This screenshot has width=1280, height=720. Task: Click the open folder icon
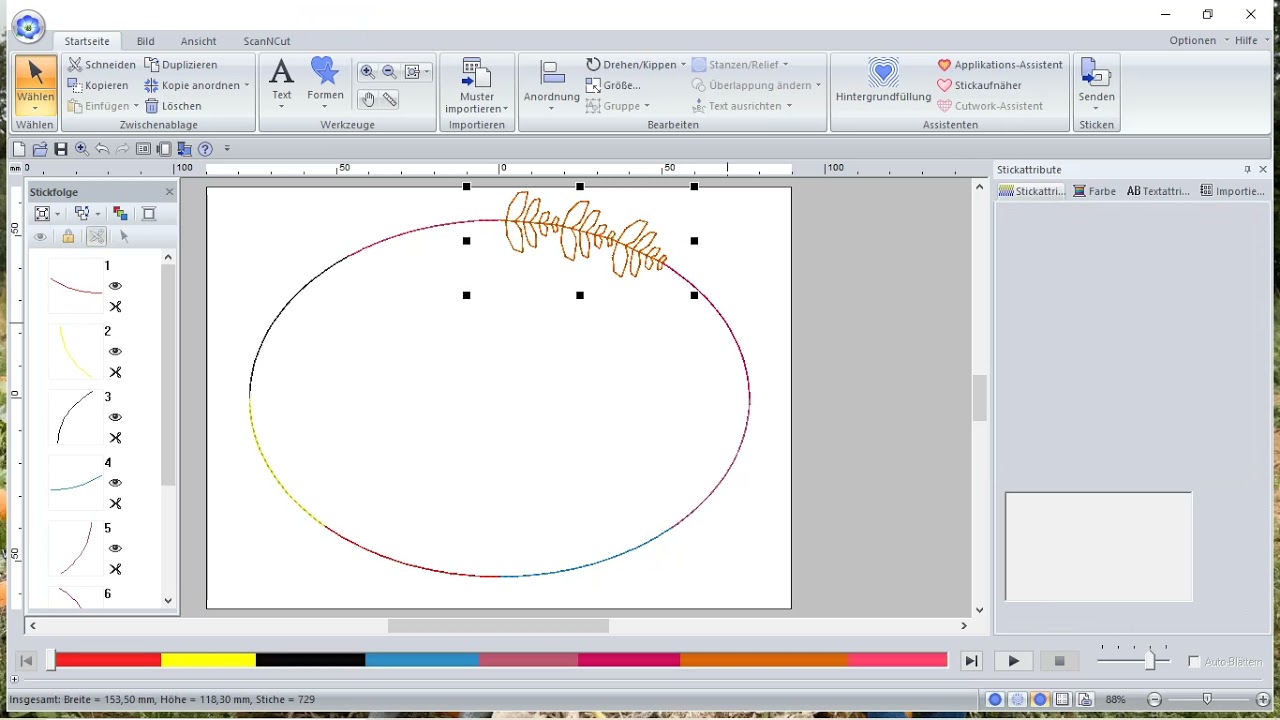(40, 149)
